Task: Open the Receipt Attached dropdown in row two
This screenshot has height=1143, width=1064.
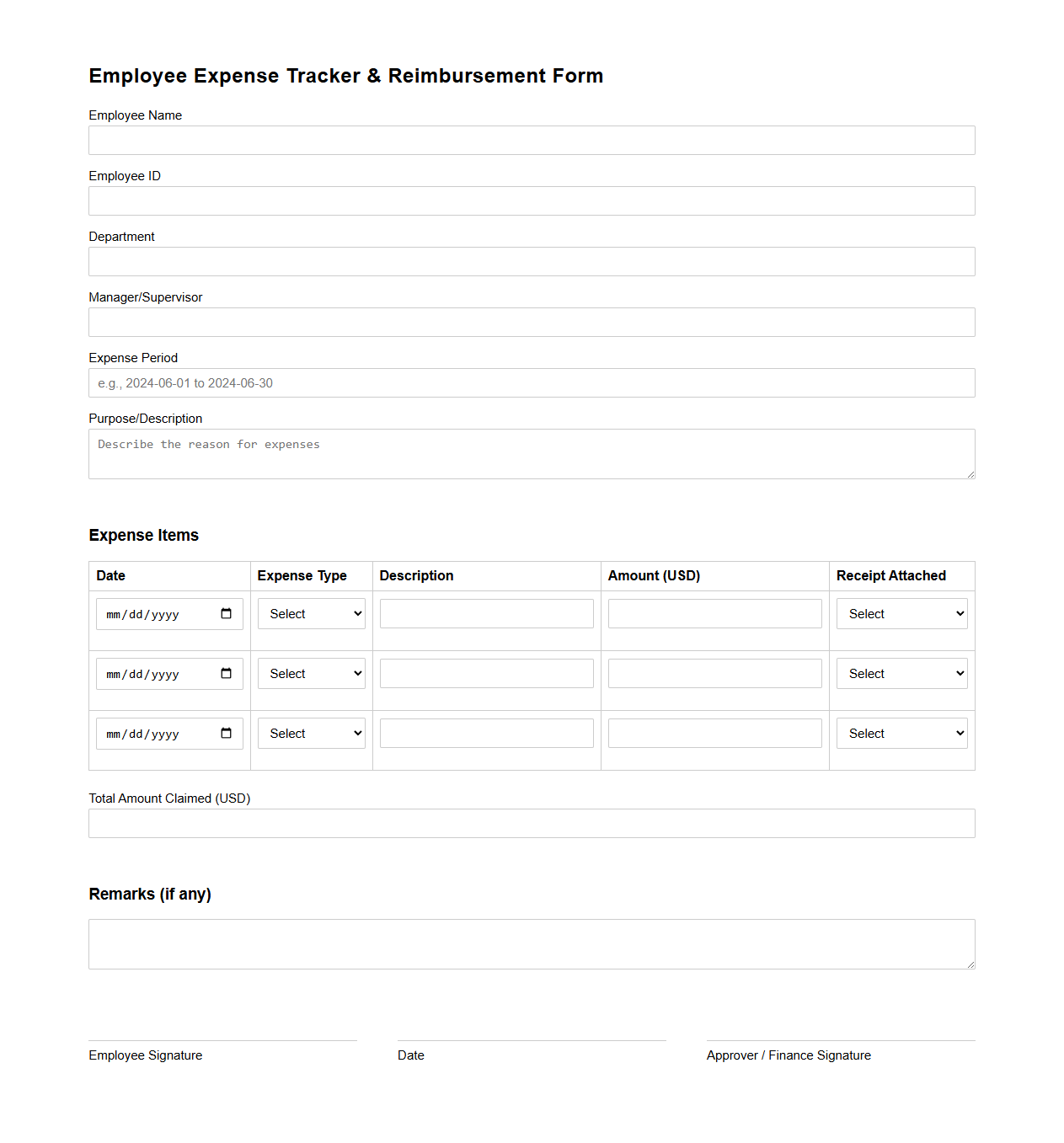Action: pyautogui.click(x=901, y=674)
